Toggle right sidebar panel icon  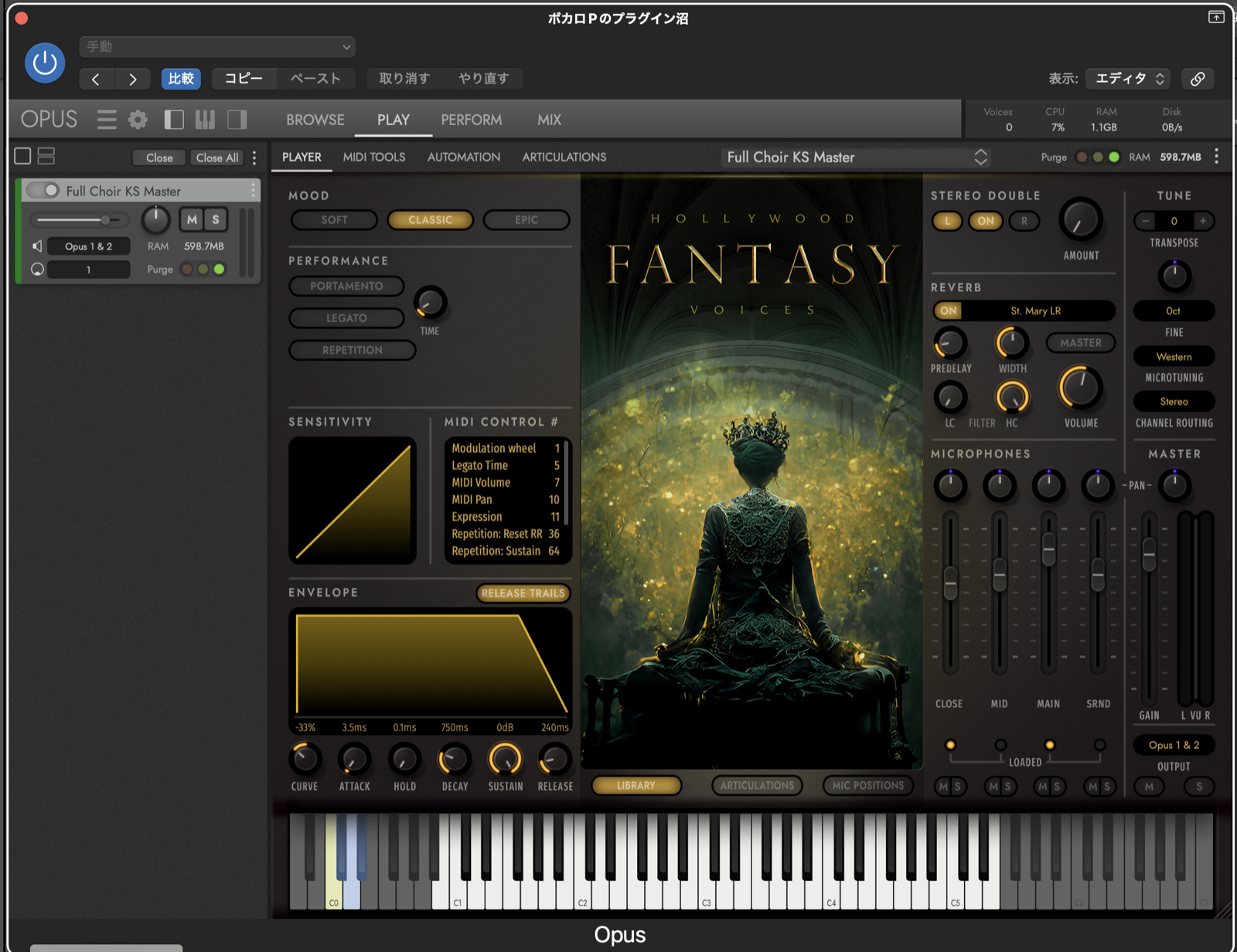[x=237, y=120]
